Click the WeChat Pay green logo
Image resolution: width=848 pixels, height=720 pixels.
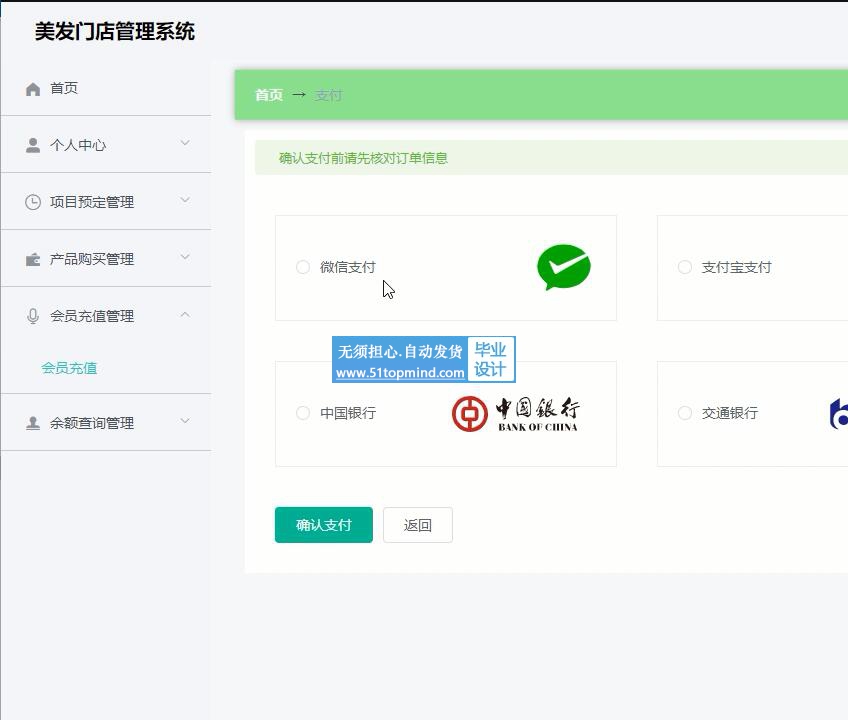click(x=564, y=267)
